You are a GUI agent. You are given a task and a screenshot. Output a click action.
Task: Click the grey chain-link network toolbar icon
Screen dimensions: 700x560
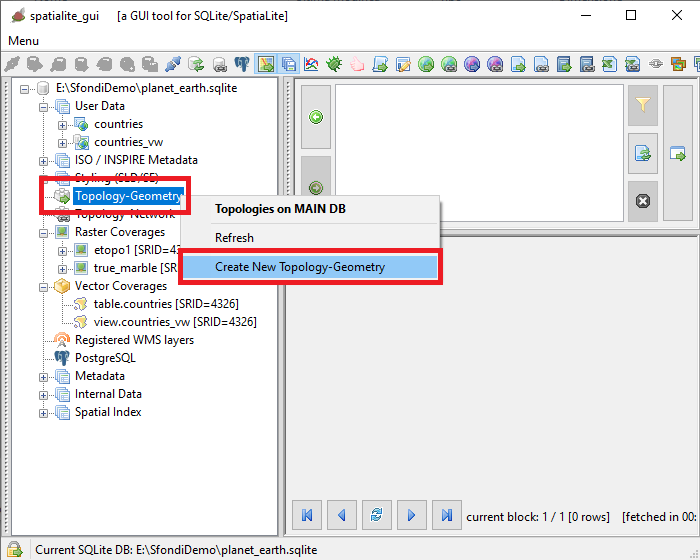tap(656, 64)
